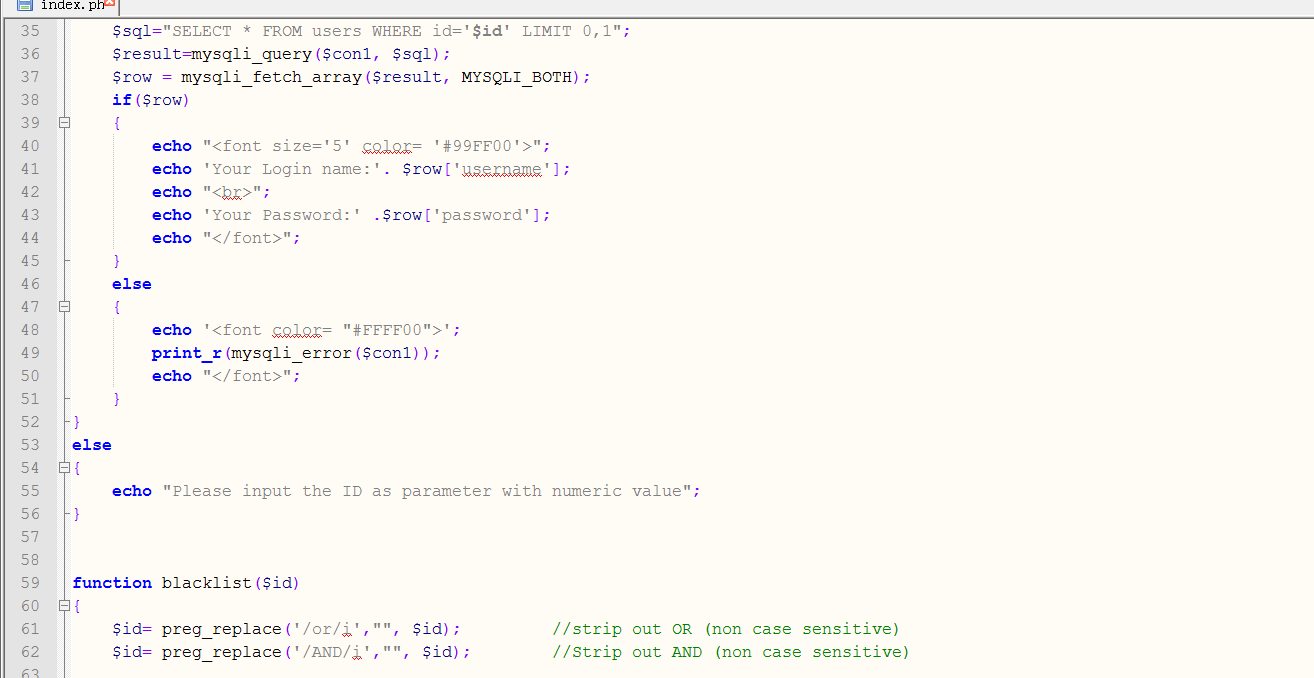Image resolution: width=1314 pixels, height=678 pixels.
Task: Close the index.php tab
Action: click(x=110, y=4)
